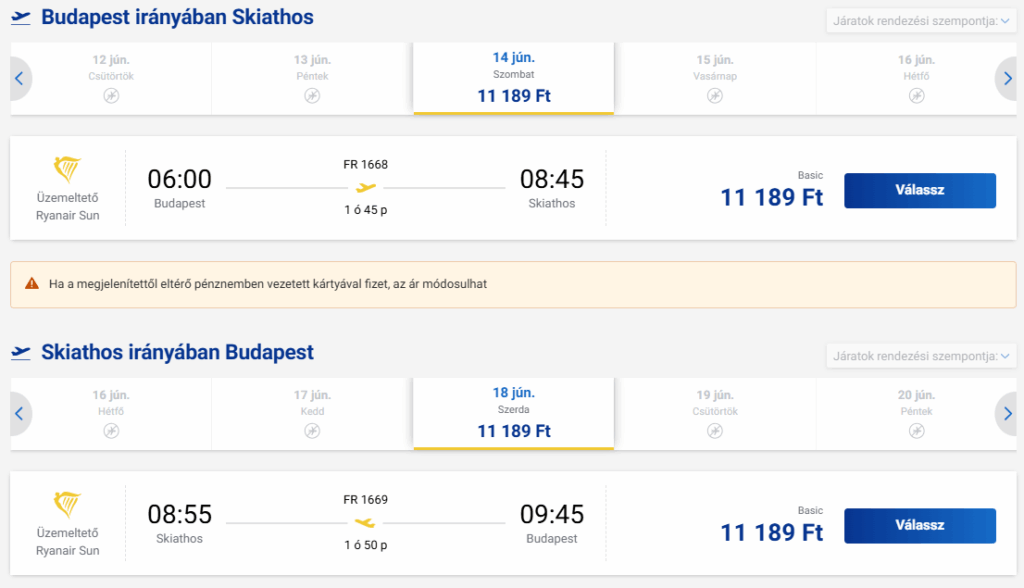Click the warning triangle in the currency notice

pos(32,284)
